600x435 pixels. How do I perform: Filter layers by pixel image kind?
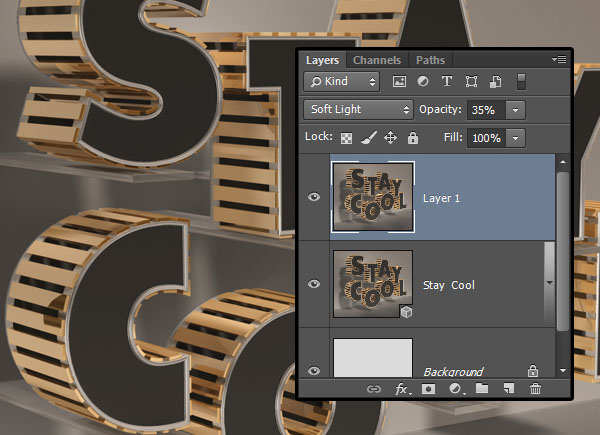399,81
